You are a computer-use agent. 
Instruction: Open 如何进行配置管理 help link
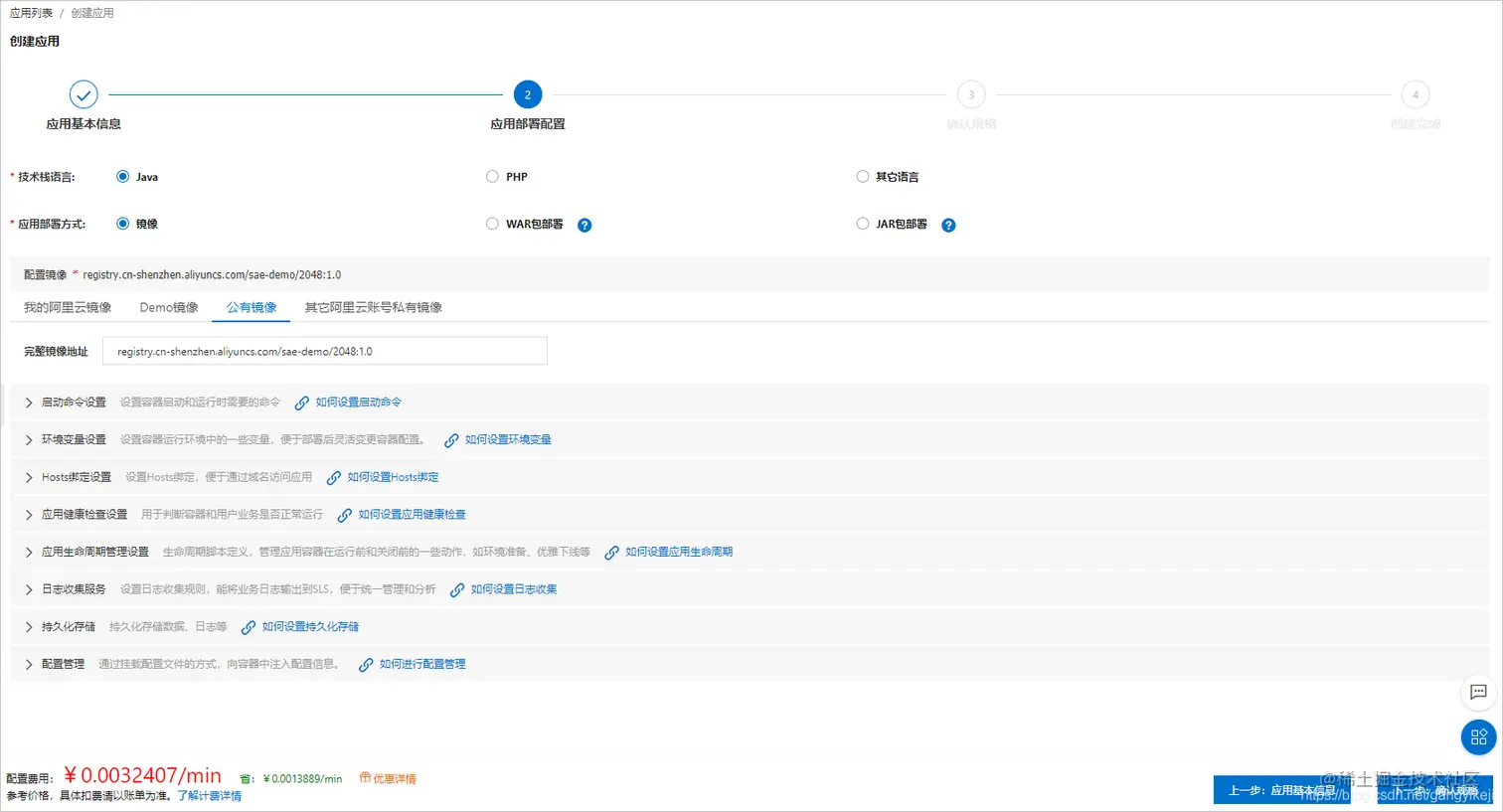422,664
